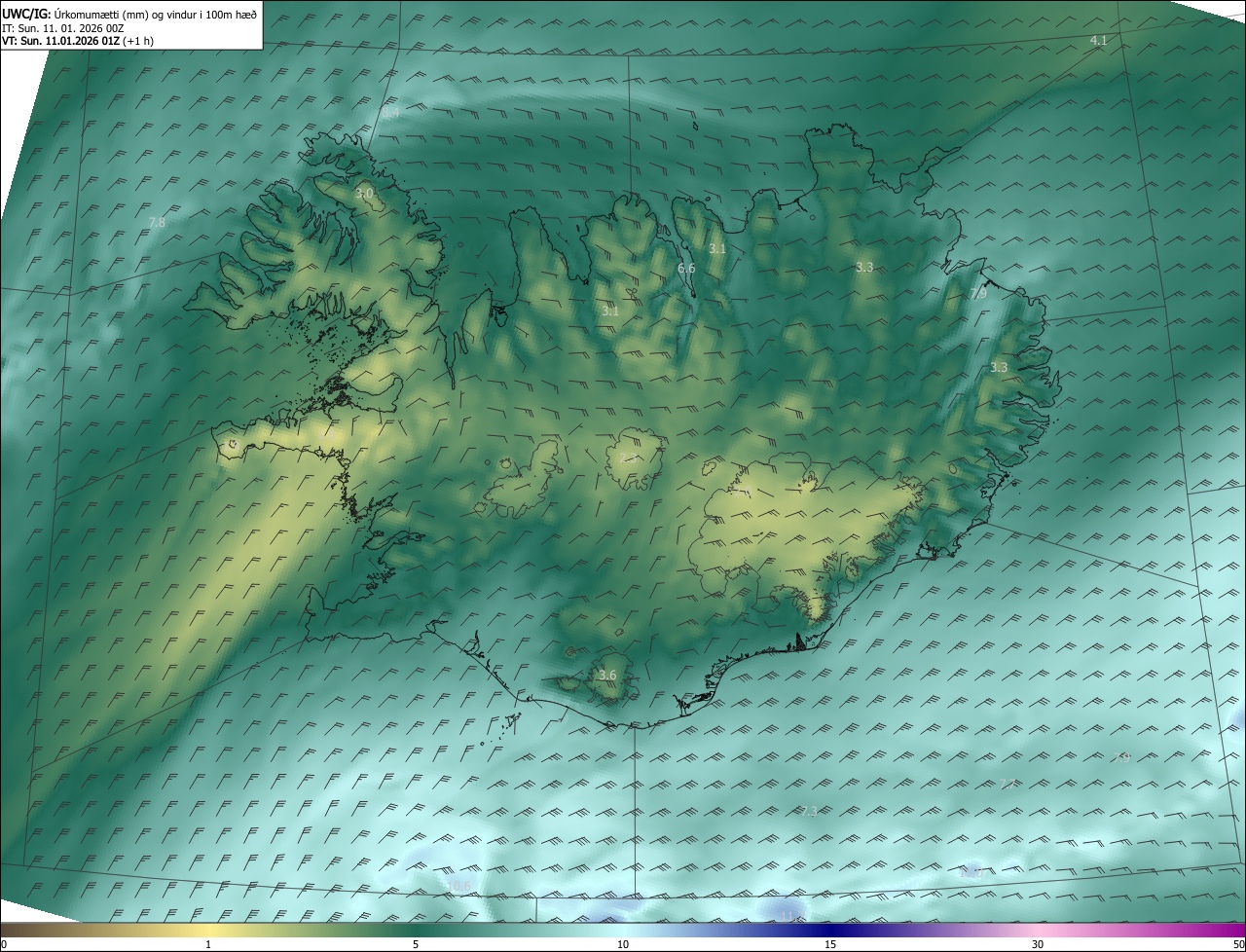Click the 15 tick label on the color scale
The width and height of the screenshot is (1246, 952).
pyautogui.click(x=830, y=944)
